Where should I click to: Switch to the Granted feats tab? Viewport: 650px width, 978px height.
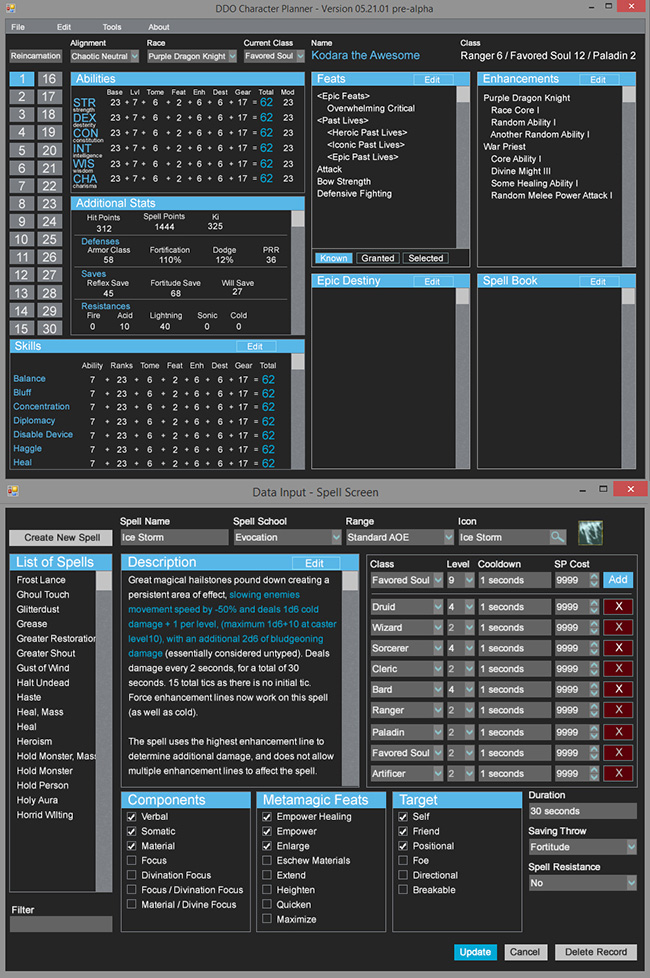pos(378,258)
